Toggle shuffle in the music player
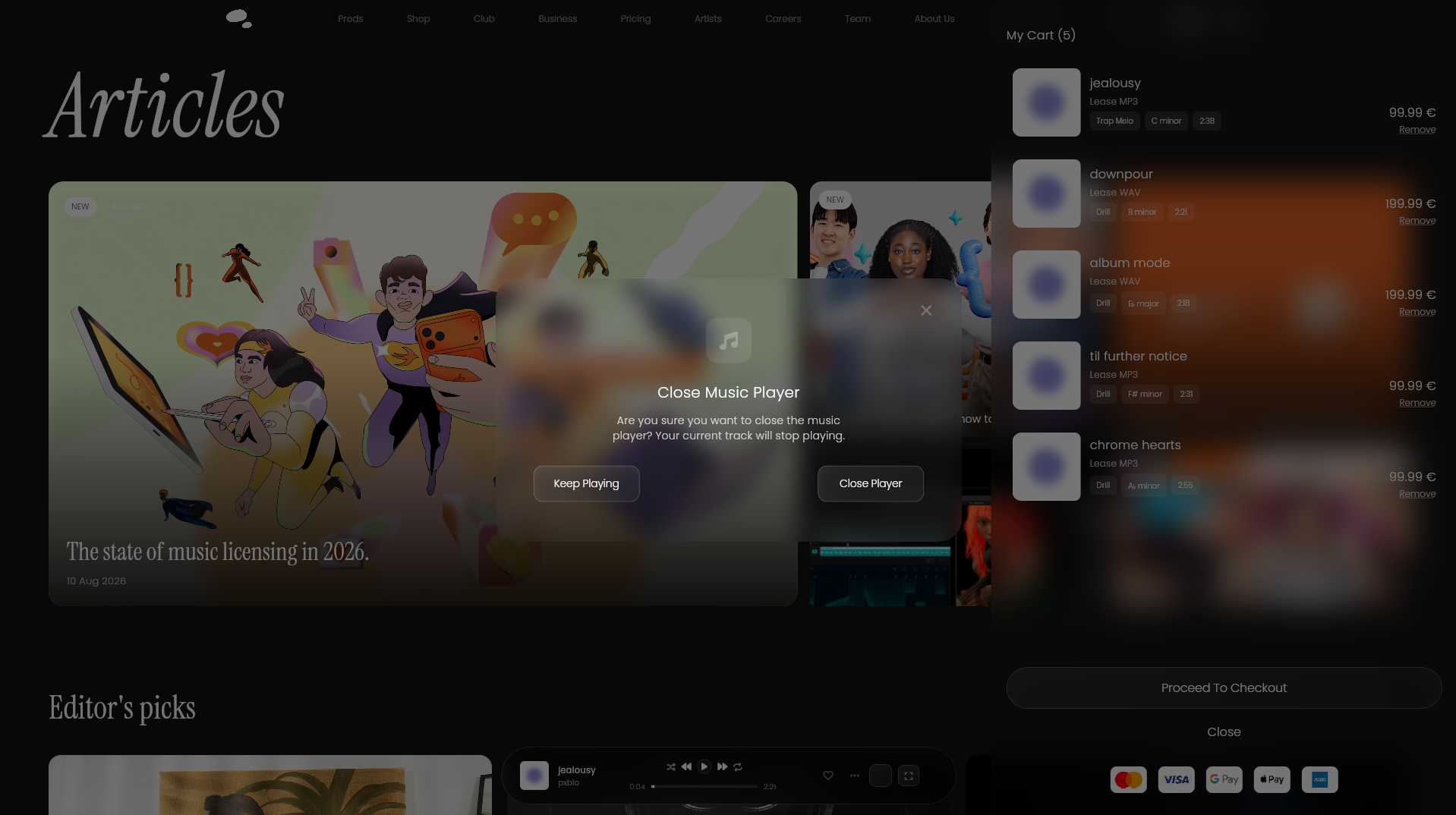 click(671, 767)
